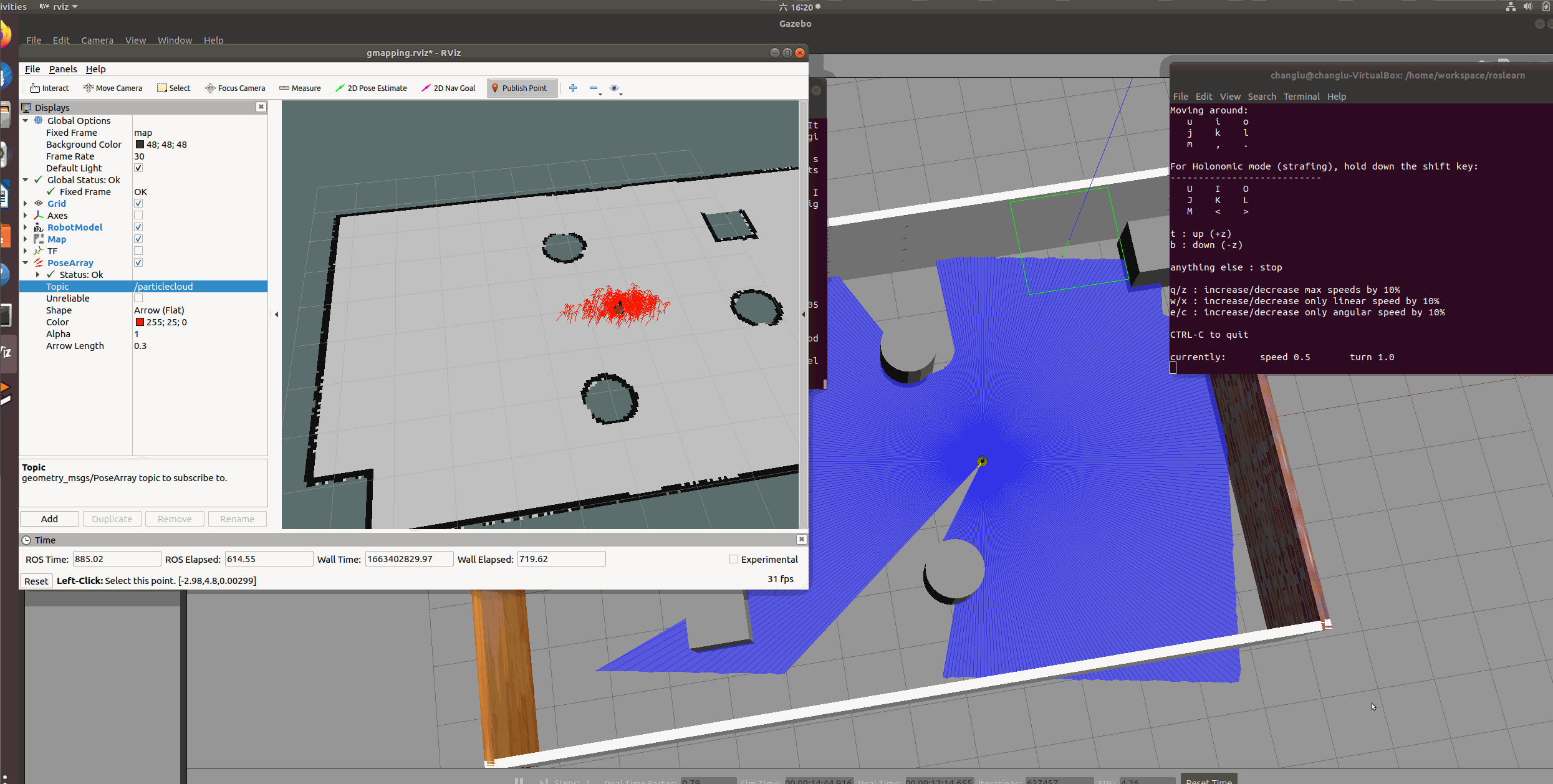Check the Unreliable option checkbox
Screen dimensions: 1553x784
[x=138, y=298]
